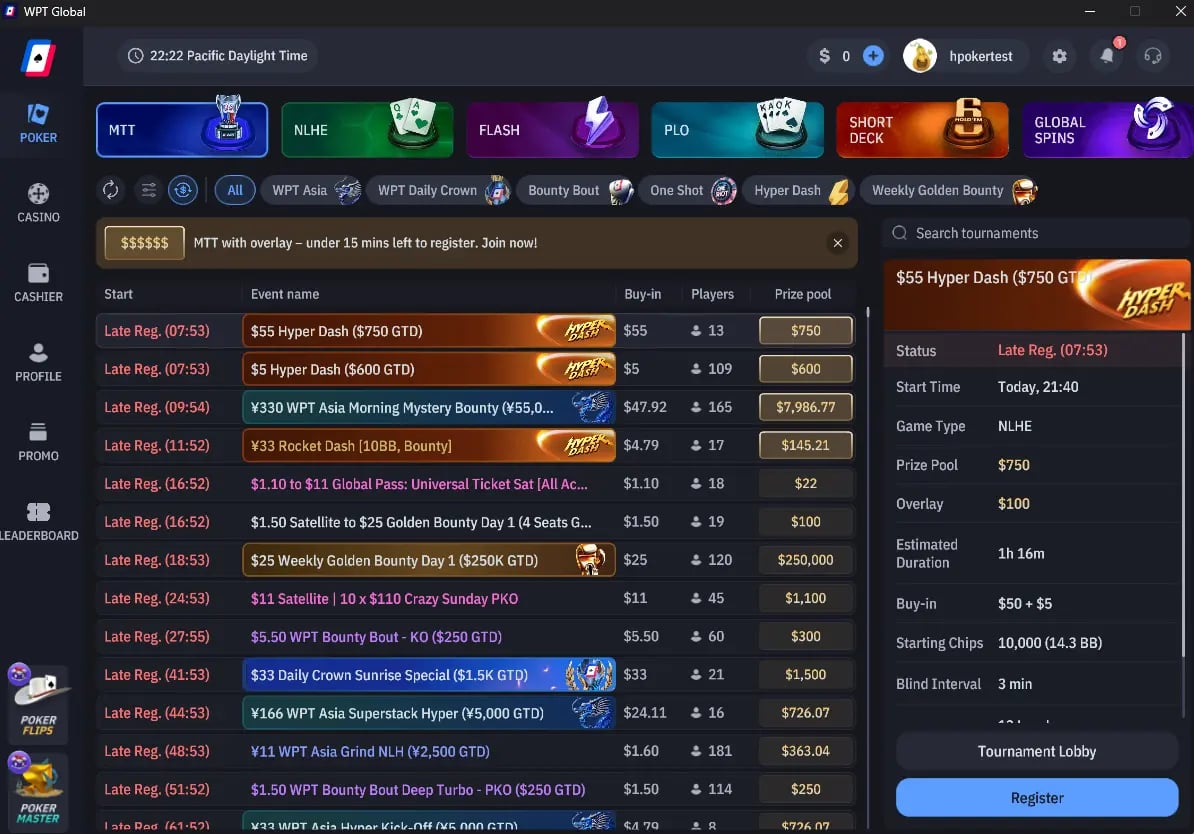Click the hpokertest avatar

(x=920, y=56)
